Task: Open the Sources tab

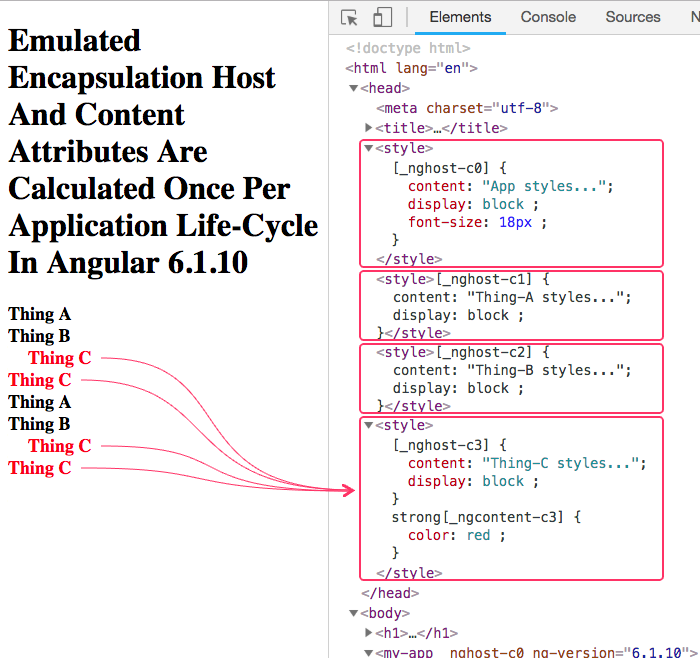Action: point(632,17)
